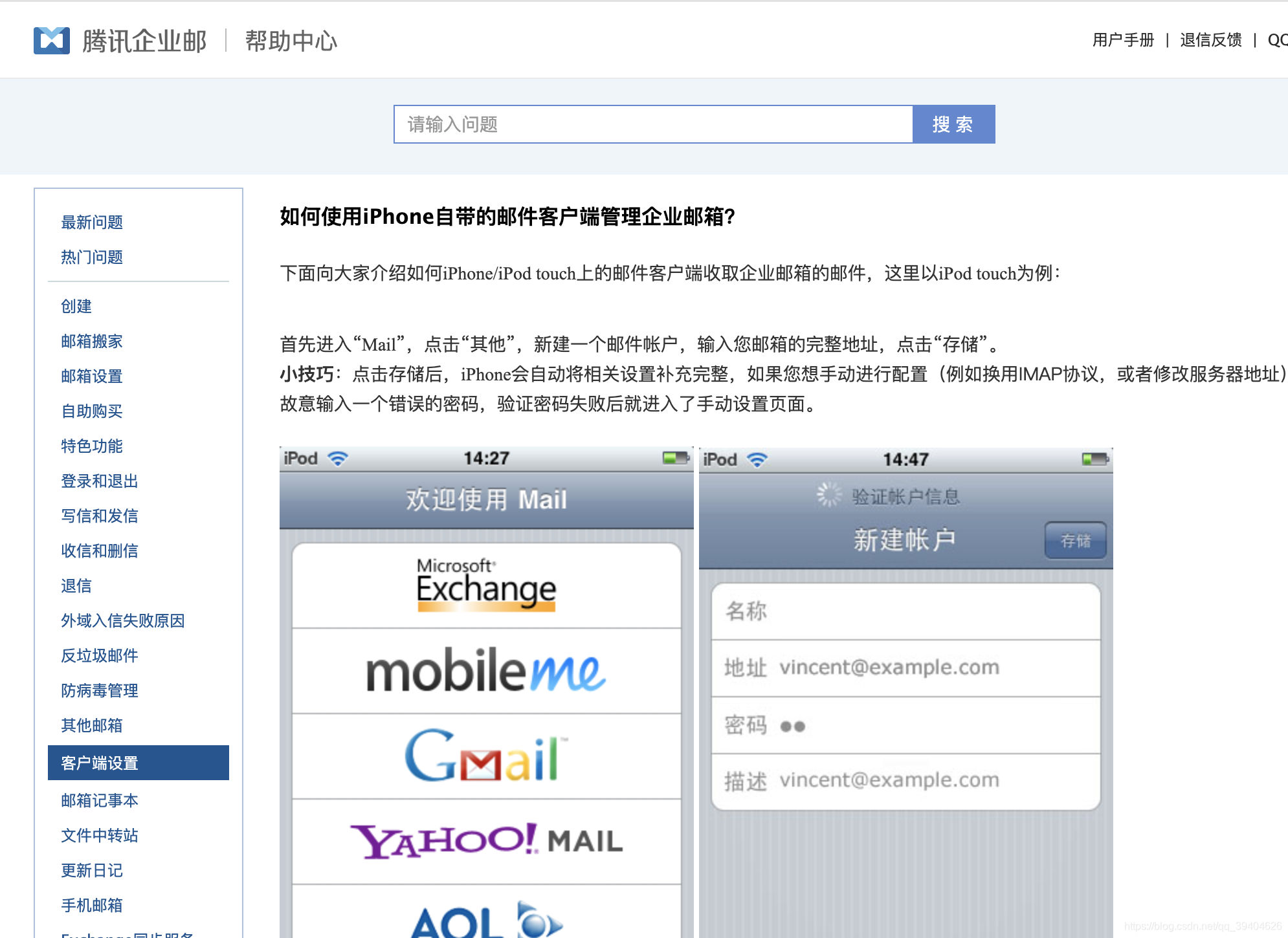Open the 文件中转站 category
This screenshot has height=938, width=1288.
[100, 835]
